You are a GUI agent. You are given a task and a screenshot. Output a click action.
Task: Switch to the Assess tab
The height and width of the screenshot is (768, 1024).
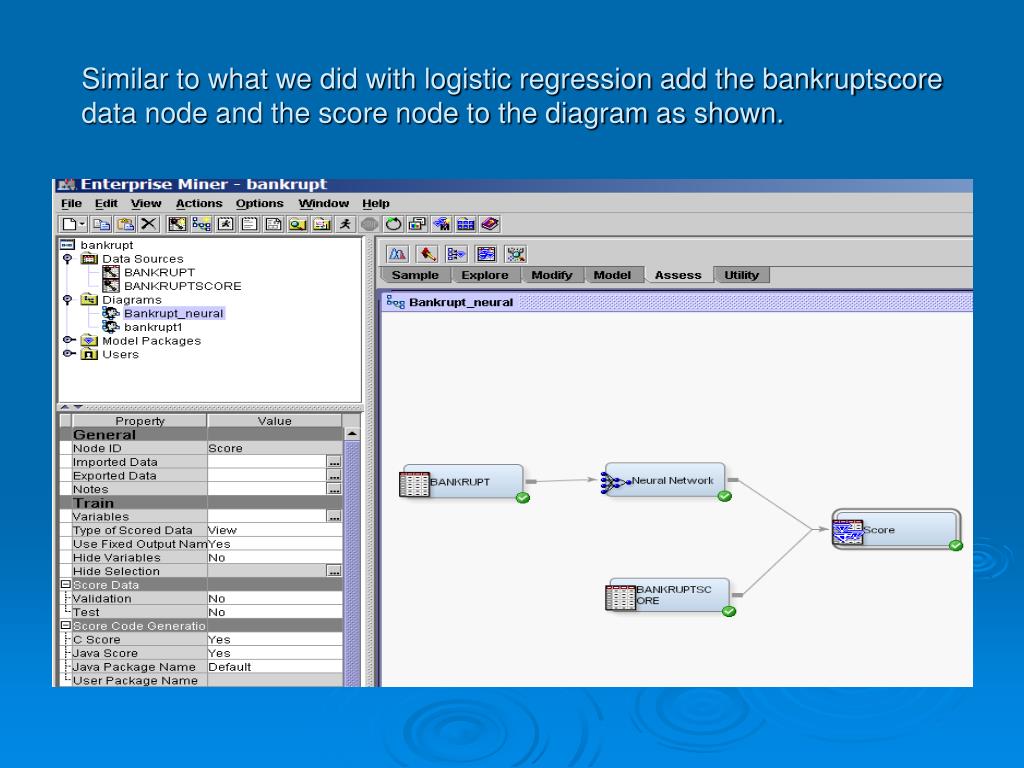click(x=678, y=275)
